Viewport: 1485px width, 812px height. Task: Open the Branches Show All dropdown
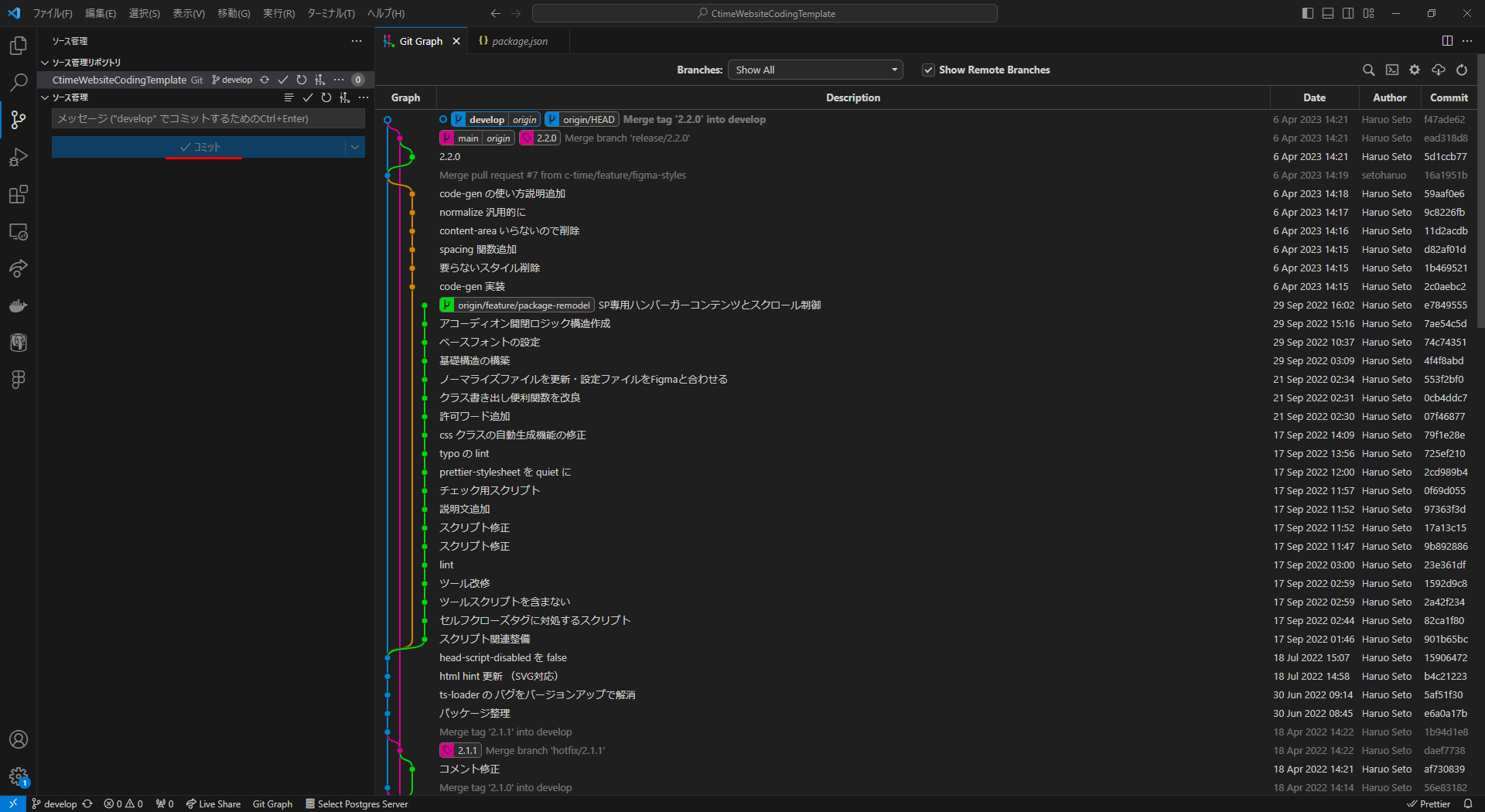click(x=815, y=70)
